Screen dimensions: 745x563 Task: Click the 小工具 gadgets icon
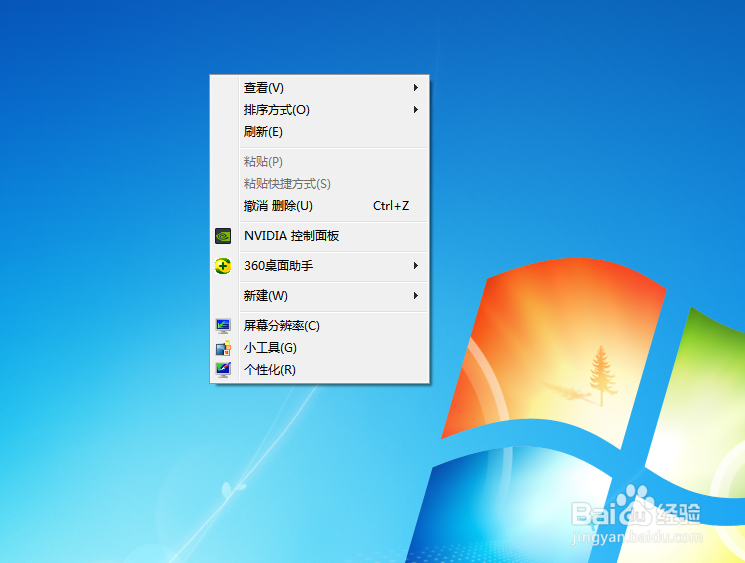(223, 348)
